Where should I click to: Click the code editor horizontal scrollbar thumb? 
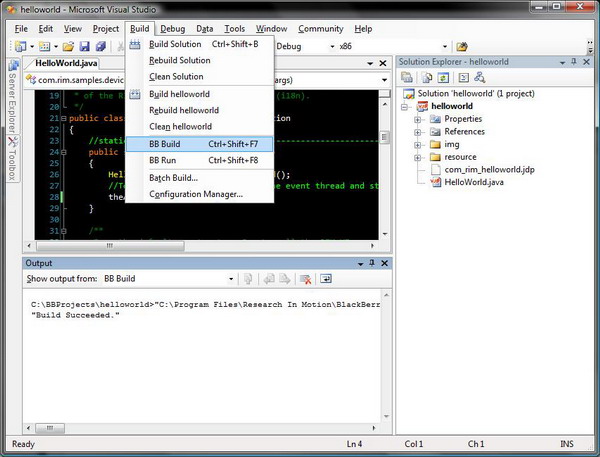110,246
